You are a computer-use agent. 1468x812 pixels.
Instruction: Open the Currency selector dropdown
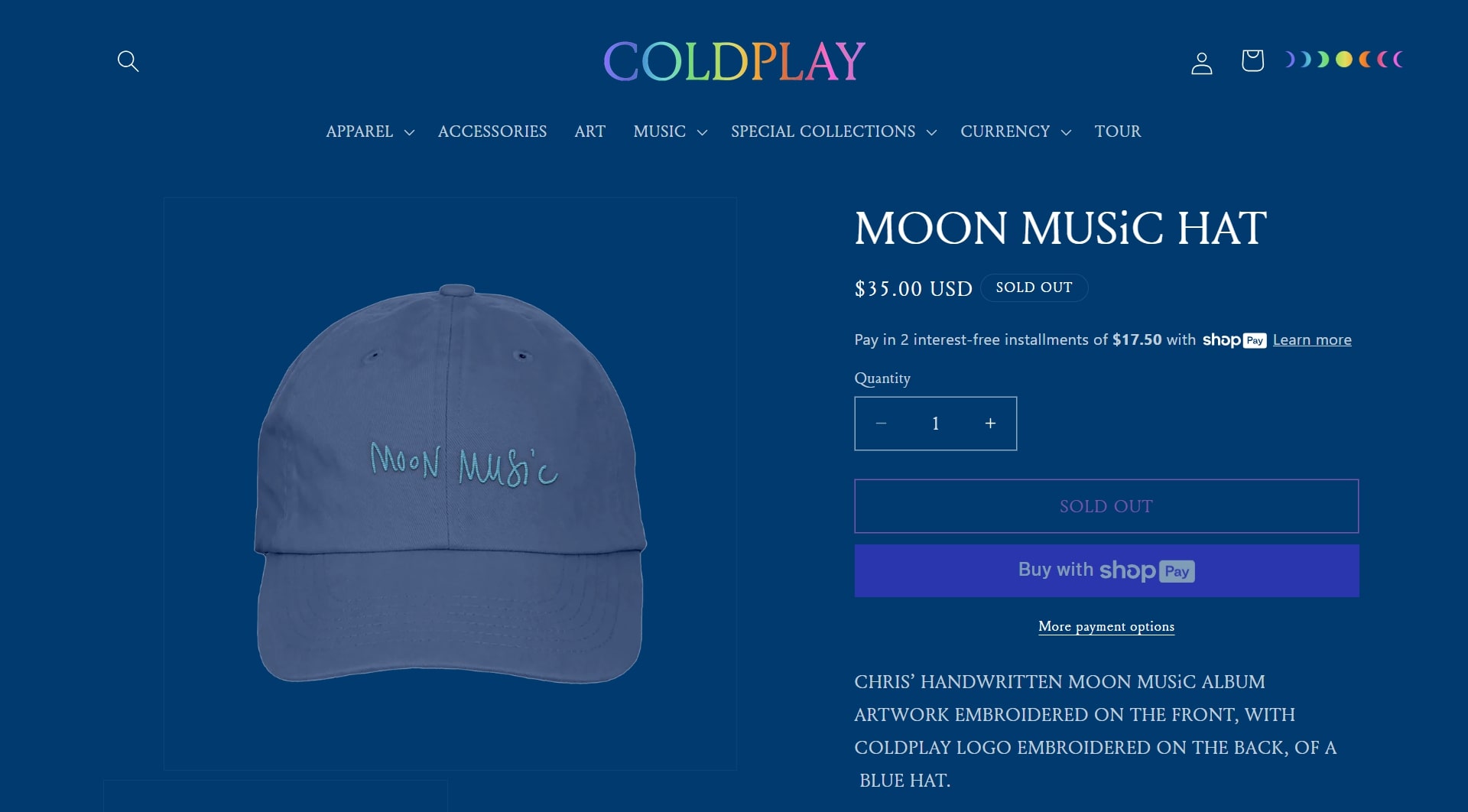point(1015,132)
